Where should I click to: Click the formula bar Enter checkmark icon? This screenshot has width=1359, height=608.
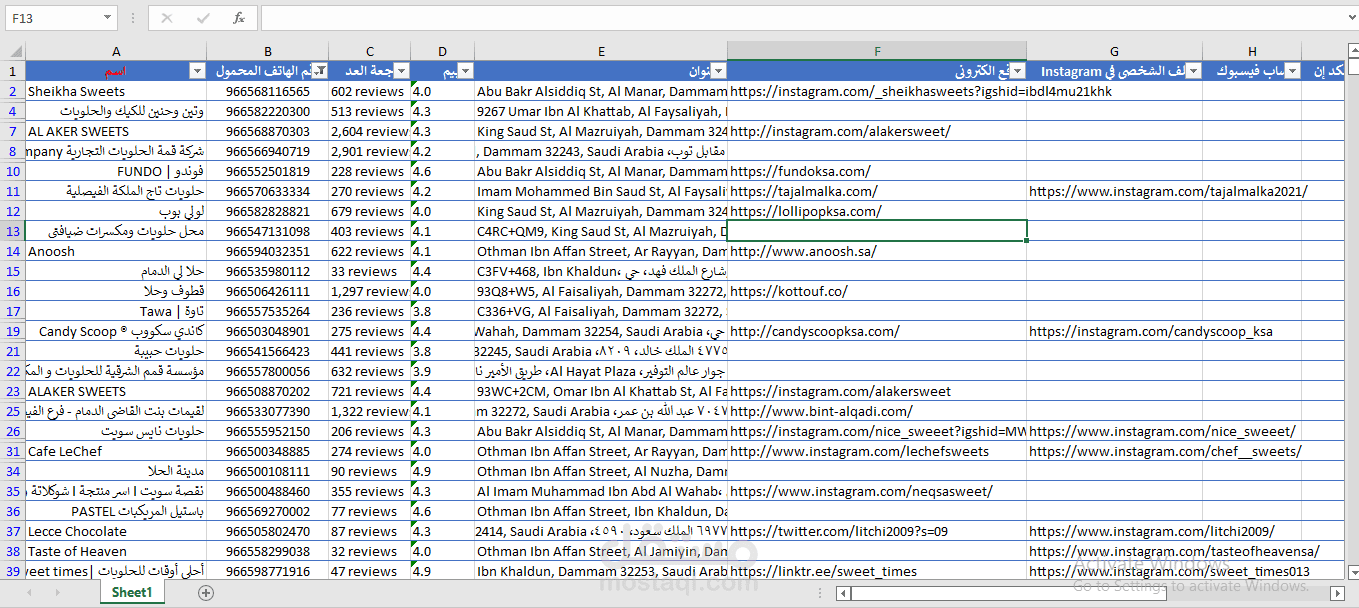click(203, 18)
